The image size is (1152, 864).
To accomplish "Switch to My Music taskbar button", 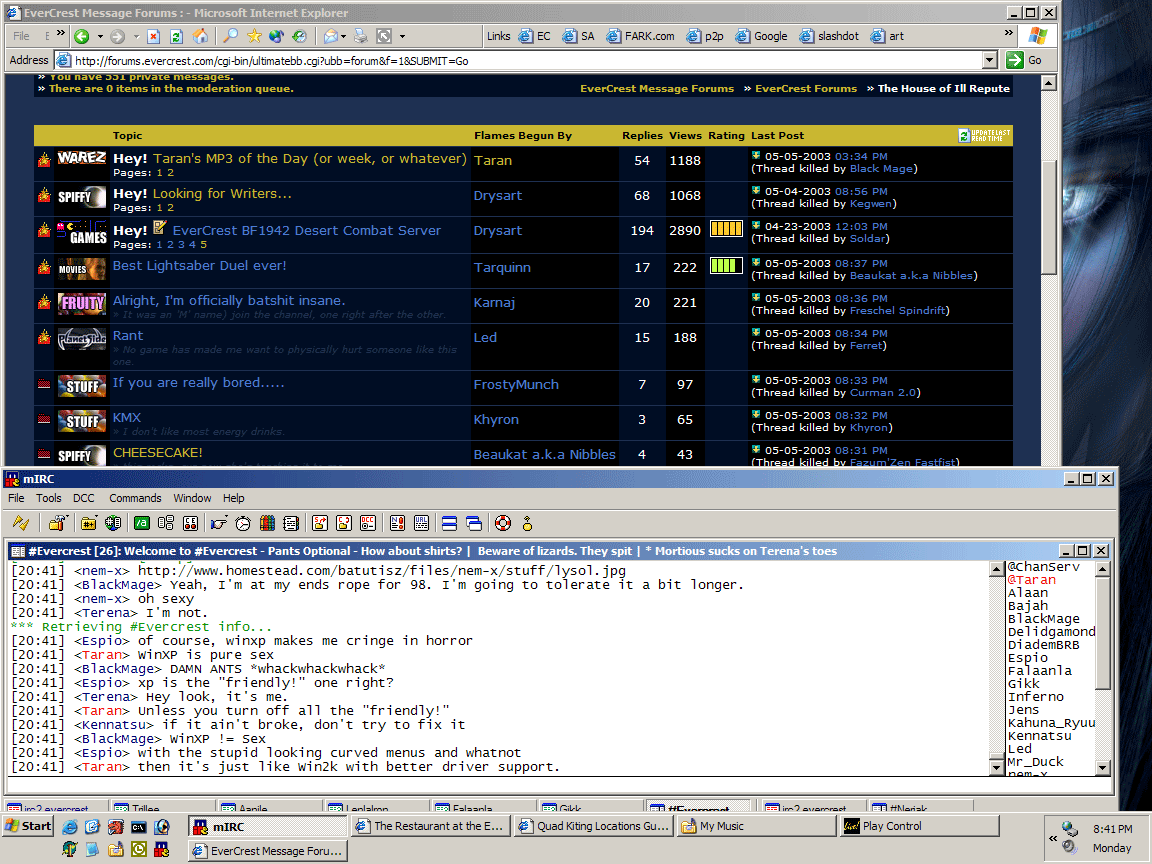I will coord(757,826).
